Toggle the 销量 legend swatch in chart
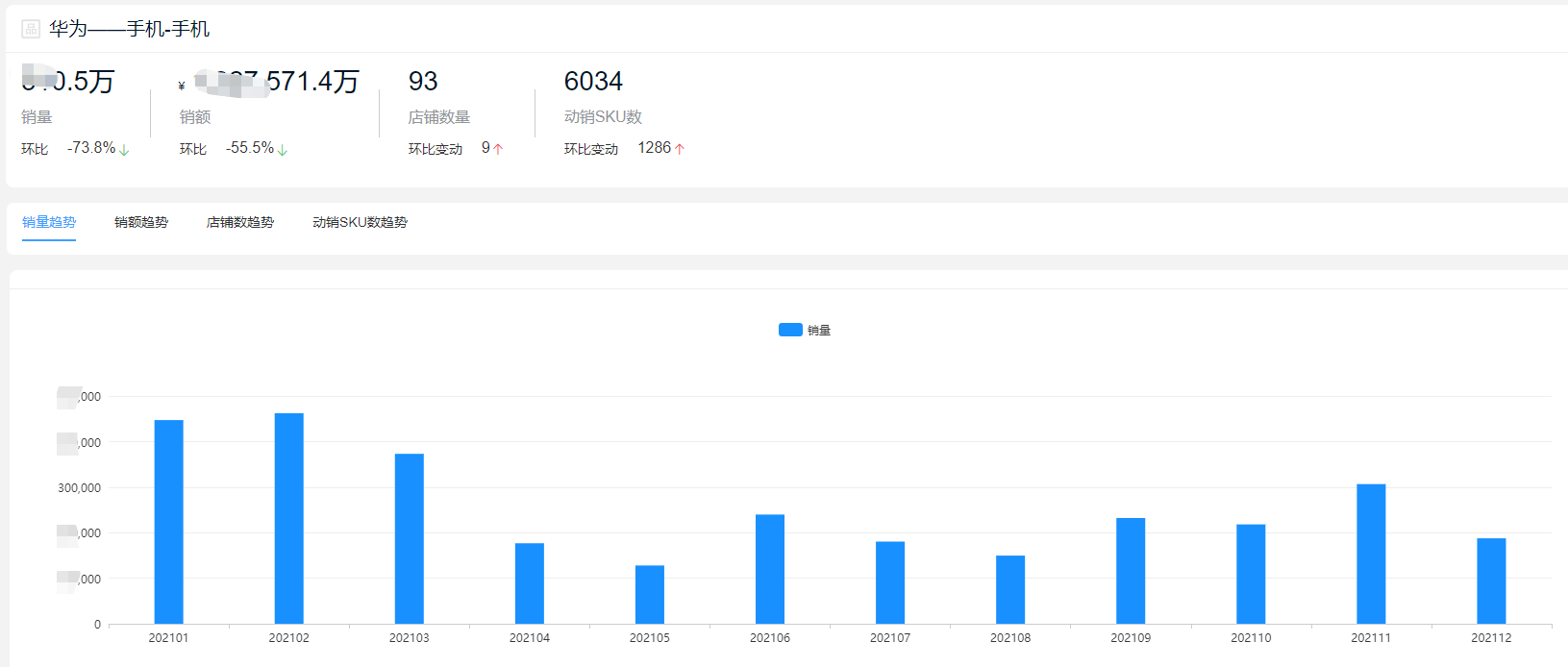The image size is (1568, 667). (x=790, y=330)
